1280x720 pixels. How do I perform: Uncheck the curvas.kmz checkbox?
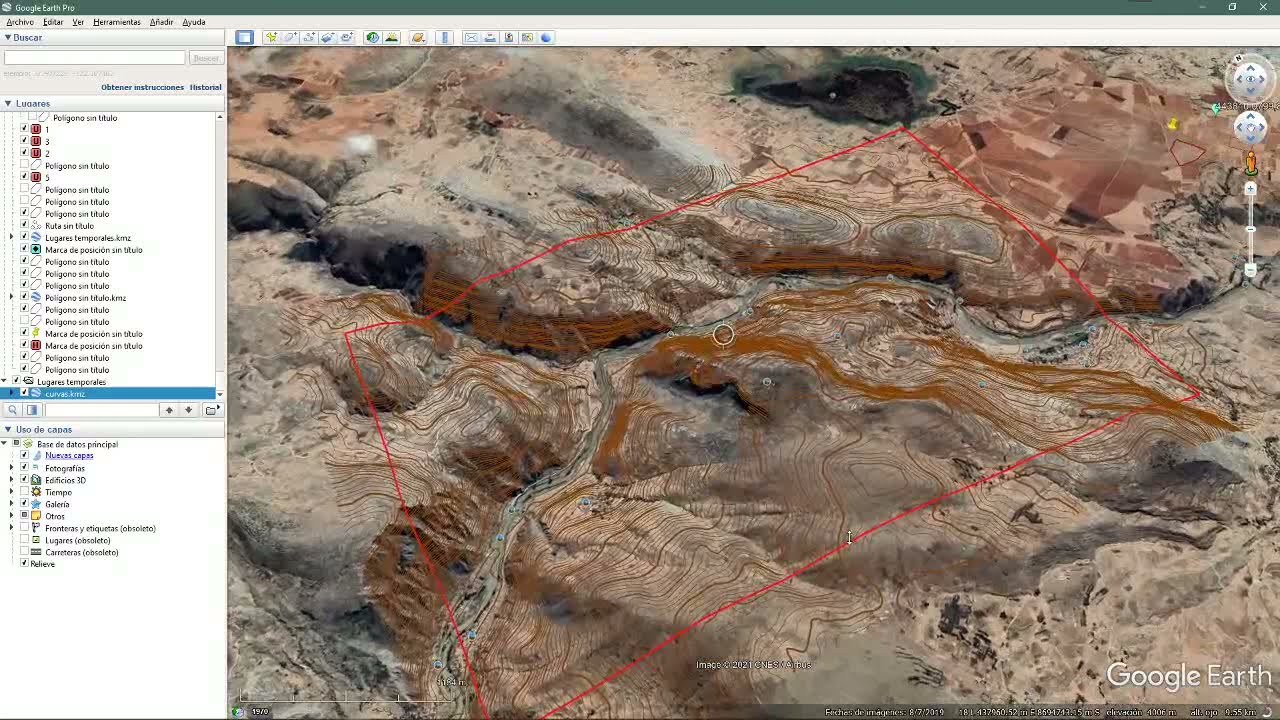24,394
